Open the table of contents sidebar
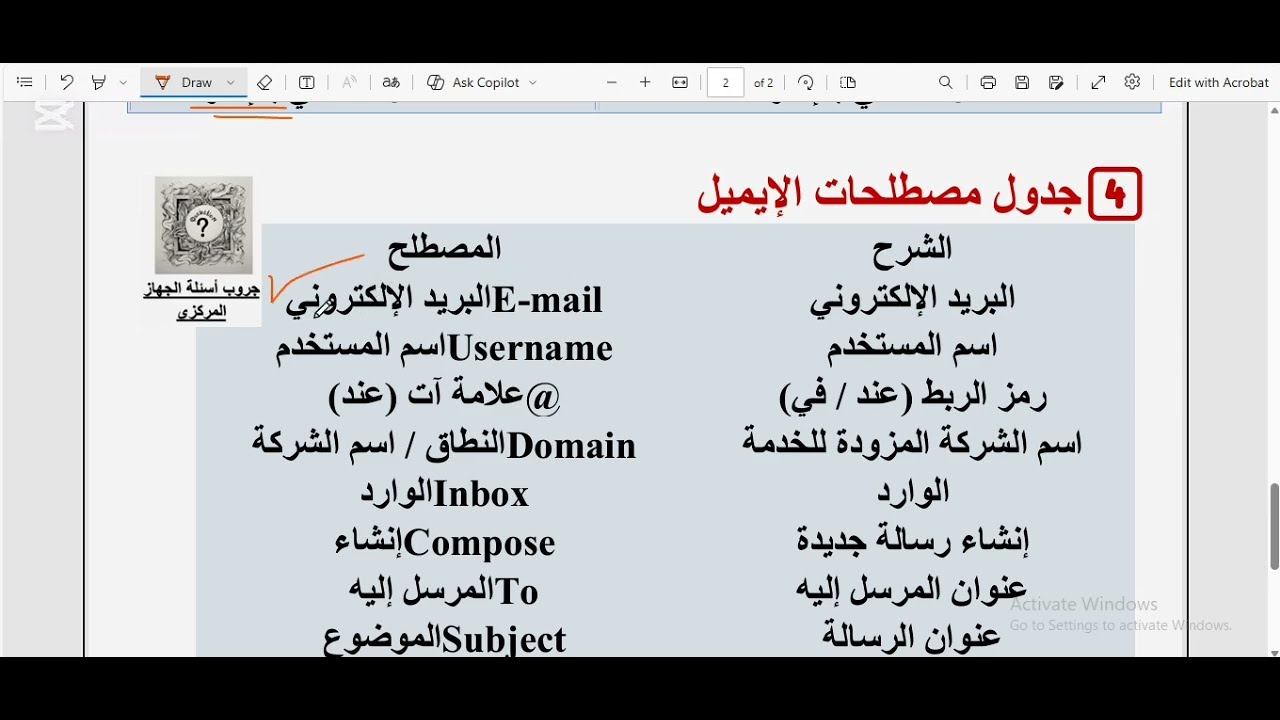The width and height of the screenshot is (1280, 720). pos(25,83)
